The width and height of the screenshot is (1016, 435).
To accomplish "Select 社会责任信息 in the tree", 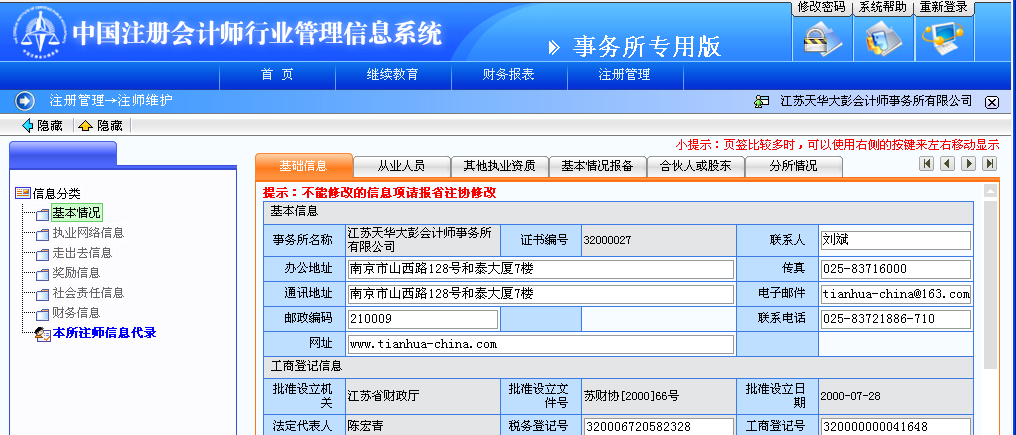I will click(x=88, y=293).
